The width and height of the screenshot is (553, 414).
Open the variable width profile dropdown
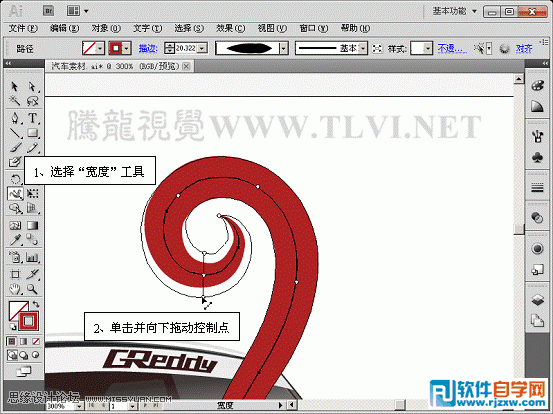pos(284,48)
